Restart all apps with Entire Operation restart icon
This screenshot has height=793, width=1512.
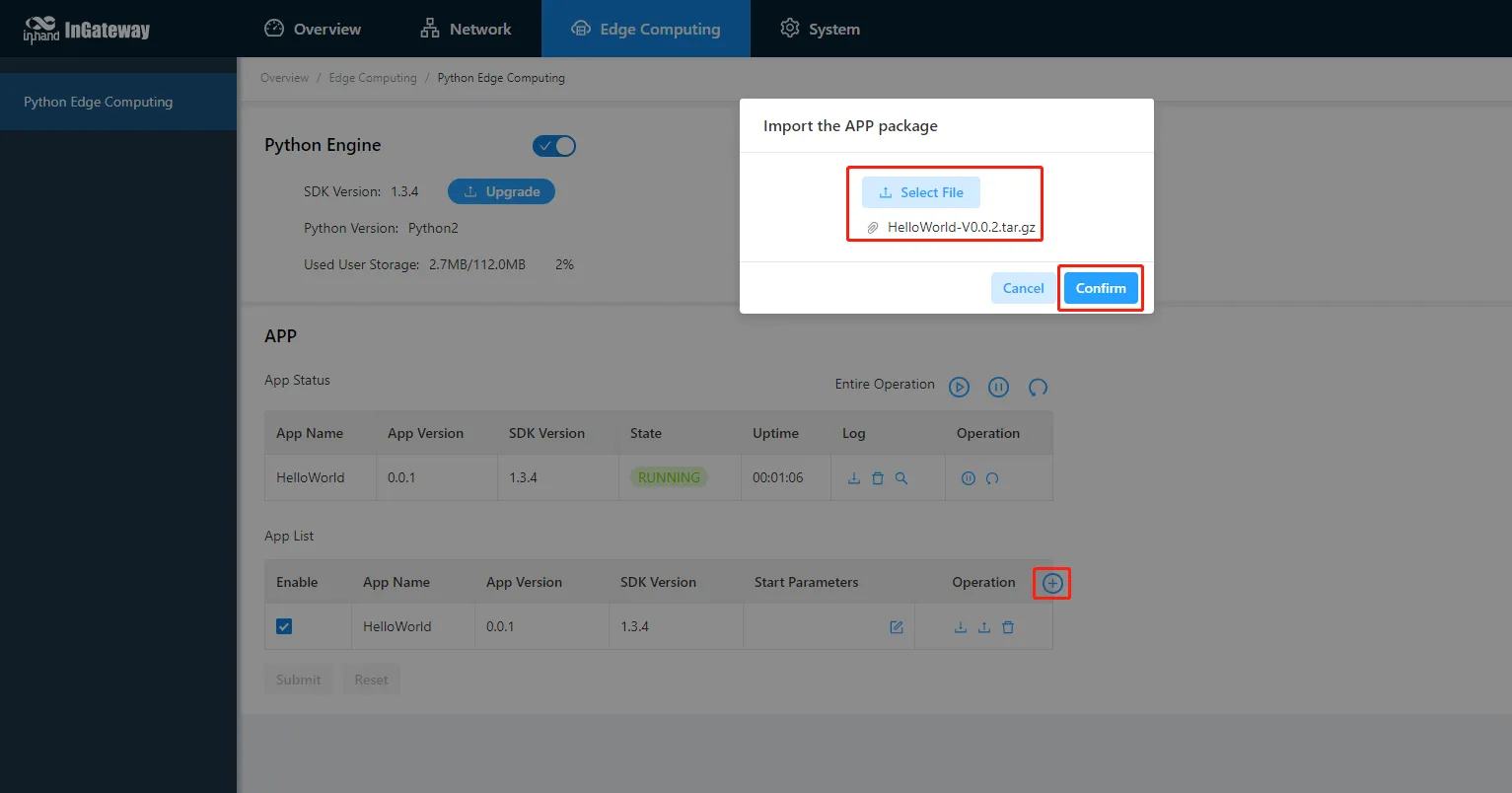(1038, 387)
